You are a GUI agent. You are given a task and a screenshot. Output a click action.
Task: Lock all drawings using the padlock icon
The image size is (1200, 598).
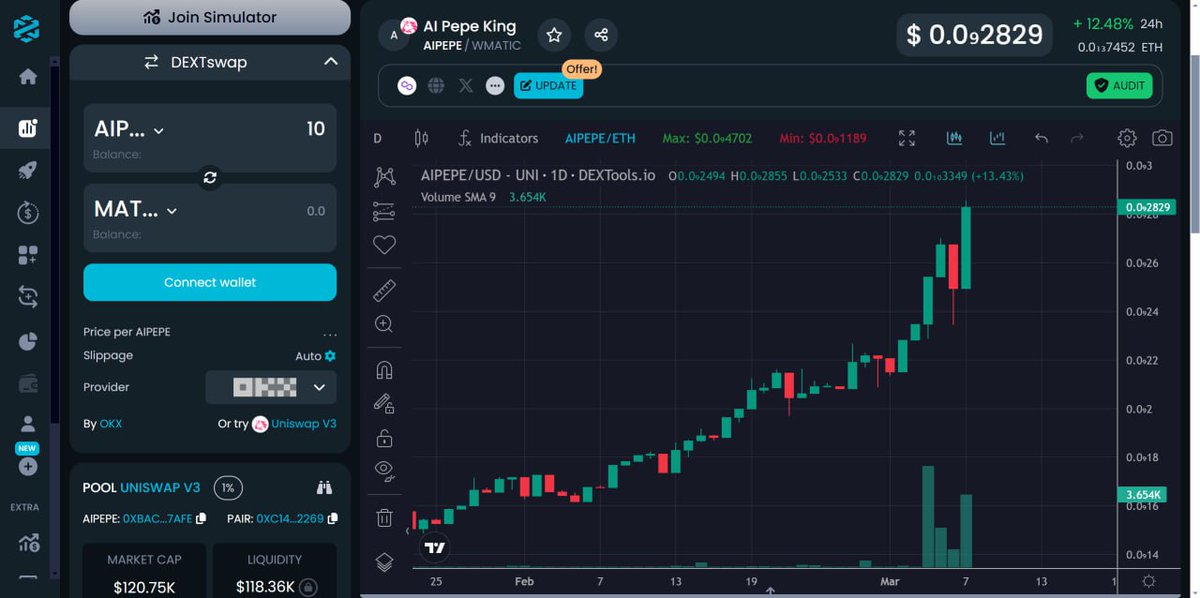coord(384,437)
